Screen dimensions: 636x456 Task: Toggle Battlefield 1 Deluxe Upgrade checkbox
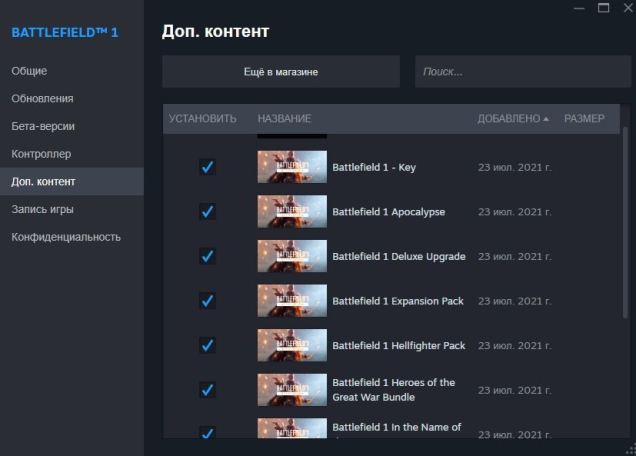tap(207, 256)
